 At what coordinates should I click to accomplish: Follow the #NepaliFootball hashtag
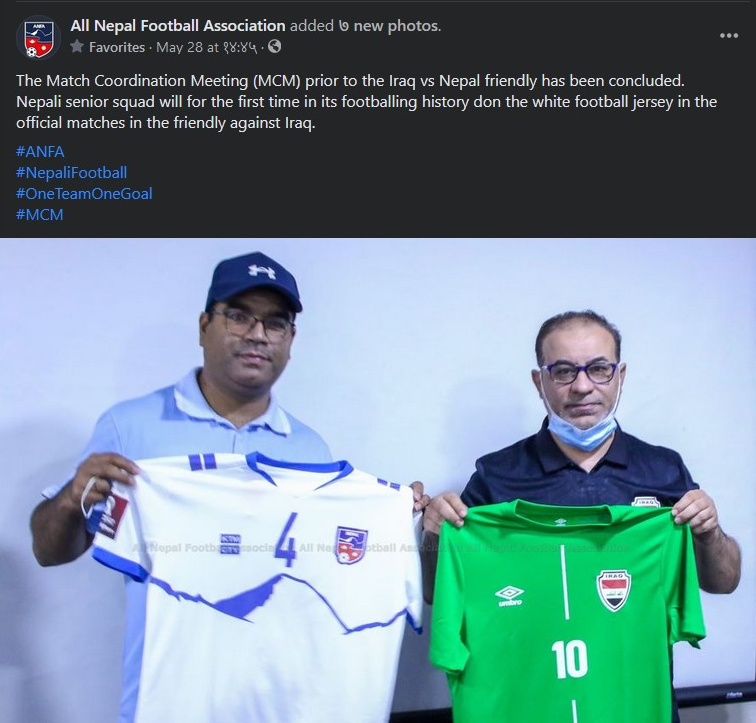tap(72, 172)
